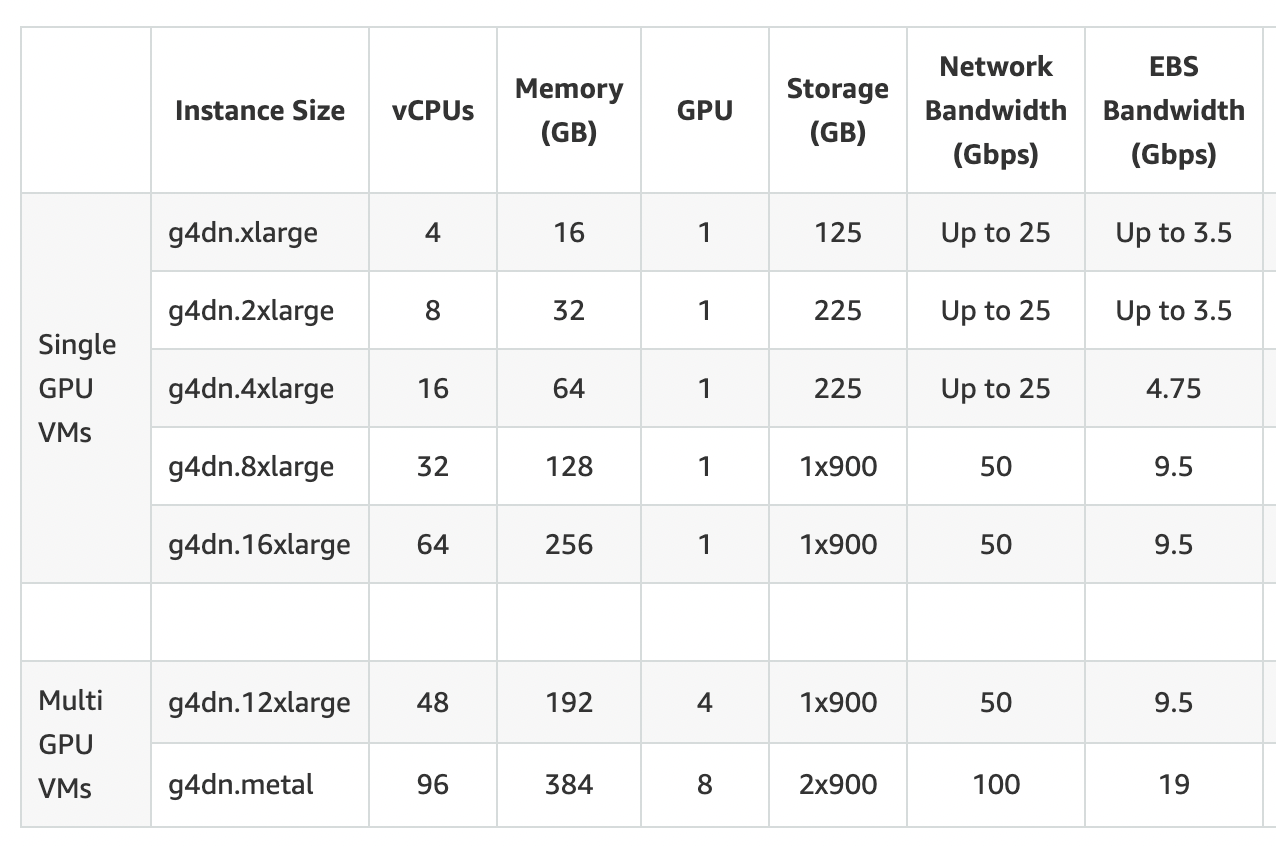The height and width of the screenshot is (846, 1276).
Task: Click the Single GPU VMs group label
Action: click(x=77, y=389)
